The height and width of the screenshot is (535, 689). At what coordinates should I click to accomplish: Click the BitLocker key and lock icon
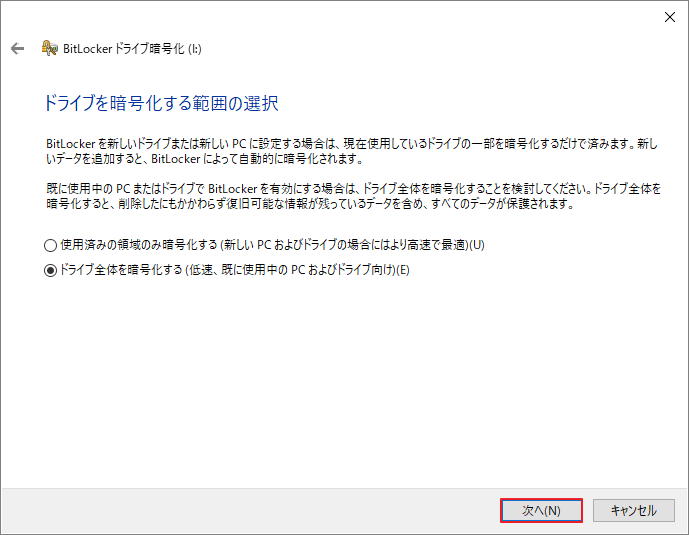(50, 48)
